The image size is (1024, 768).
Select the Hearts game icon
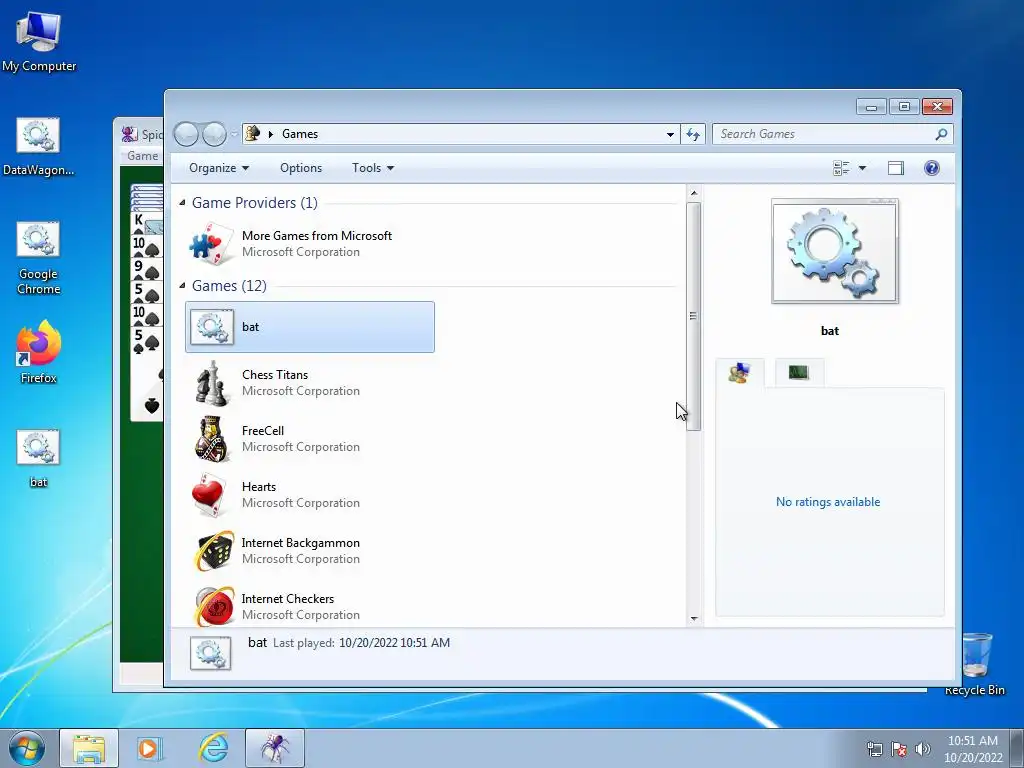[x=210, y=495]
